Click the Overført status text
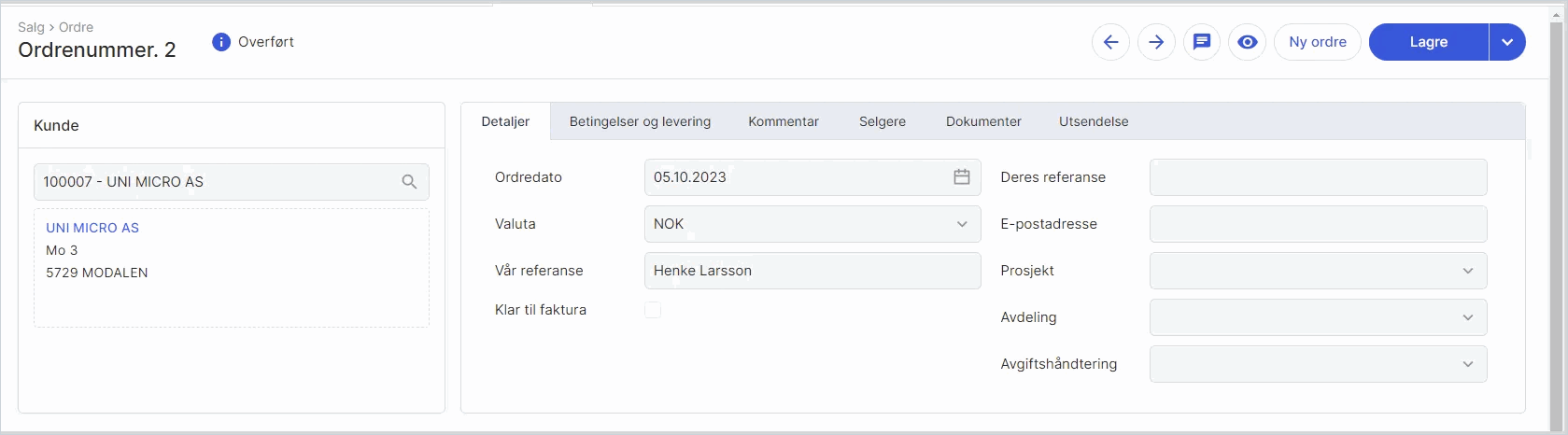The height and width of the screenshot is (435, 1568). pyautogui.click(x=266, y=42)
